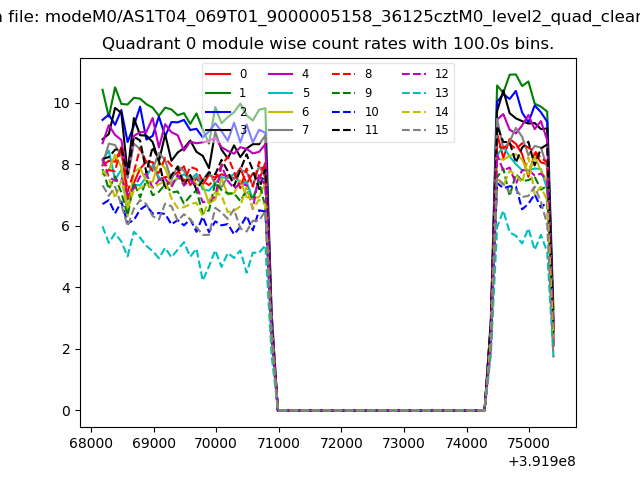The width and height of the screenshot is (640, 480).
Task: Click the black solid line sample for module 3
Action: pyautogui.click(x=219, y=130)
